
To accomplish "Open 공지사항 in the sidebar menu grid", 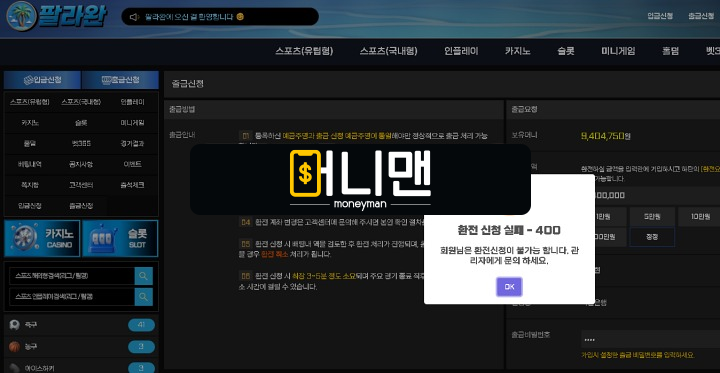I will pos(81,164).
